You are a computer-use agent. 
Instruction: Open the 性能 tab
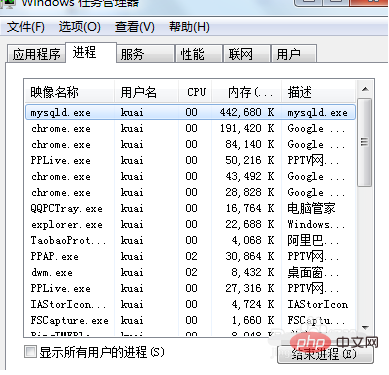click(x=199, y=54)
